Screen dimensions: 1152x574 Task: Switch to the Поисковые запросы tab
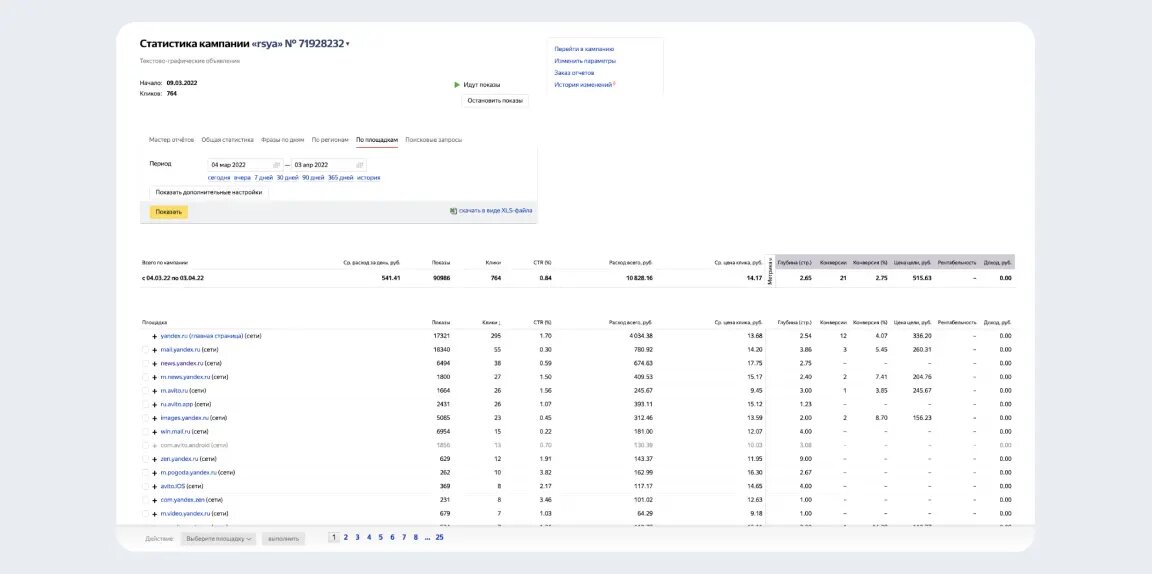pos(433,140)
